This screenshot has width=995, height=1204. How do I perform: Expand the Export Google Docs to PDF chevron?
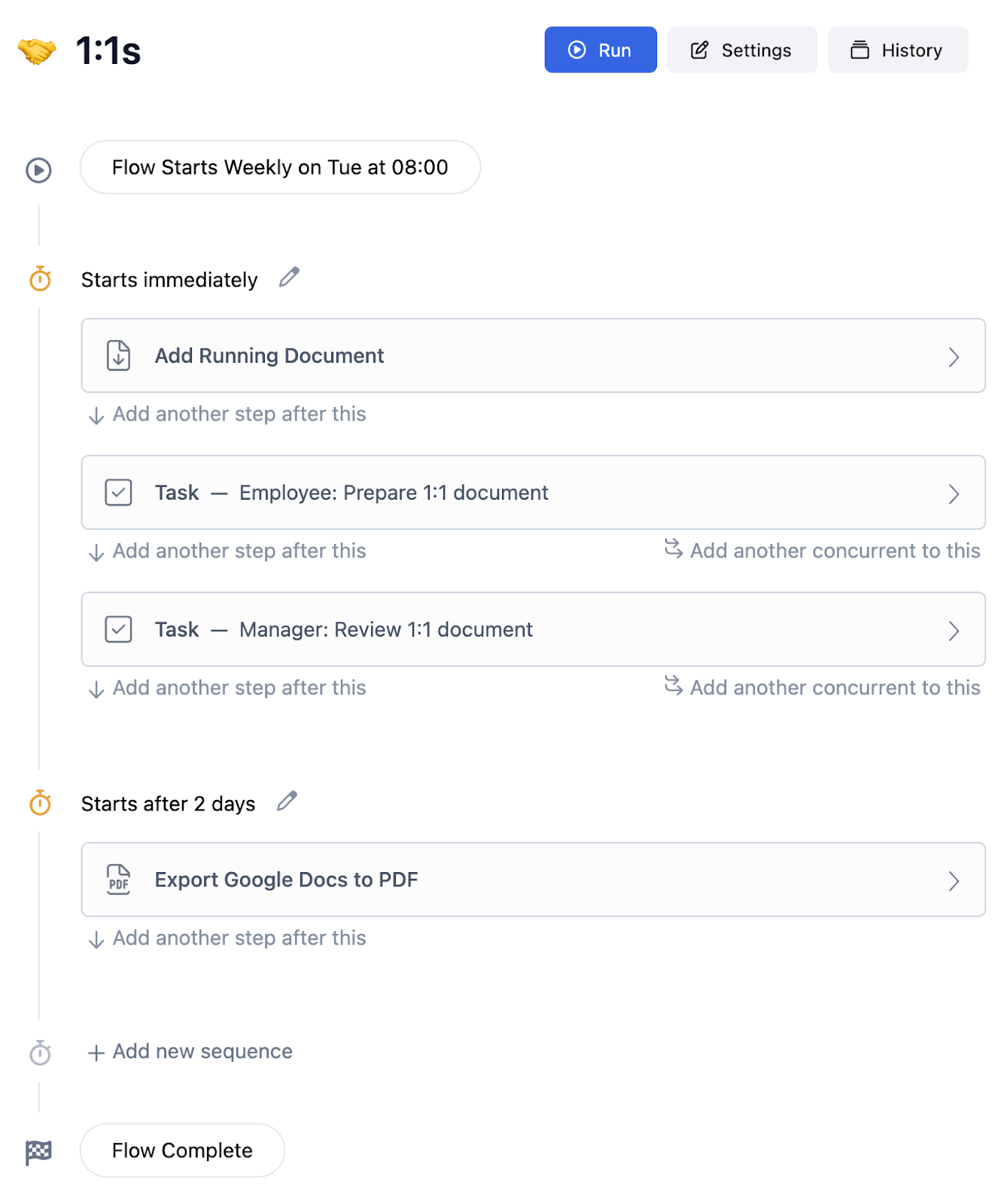(x=954, y=880)
